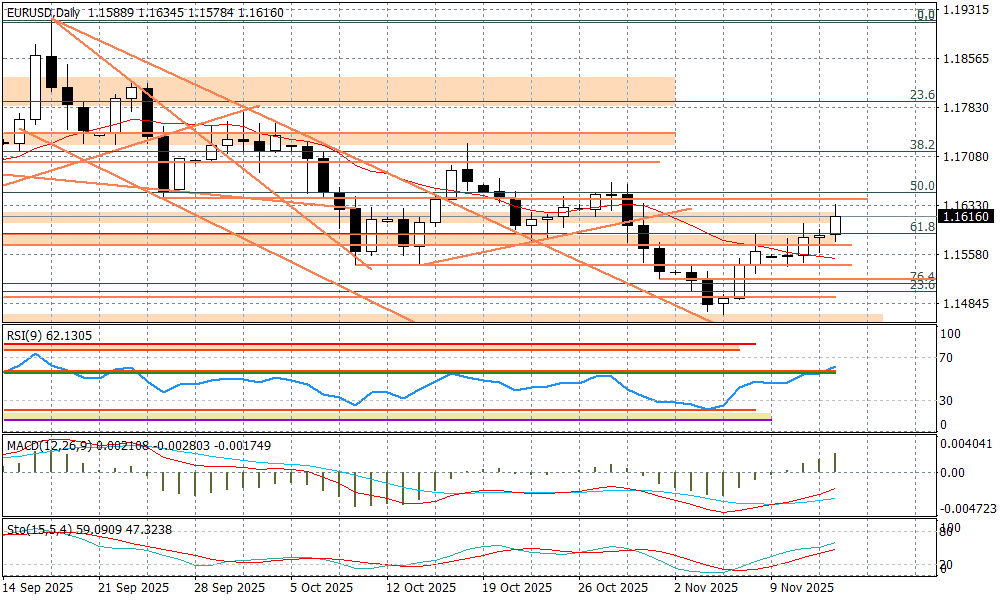Click the EURUSD,Daily chart title

click(x=44, y=13)
